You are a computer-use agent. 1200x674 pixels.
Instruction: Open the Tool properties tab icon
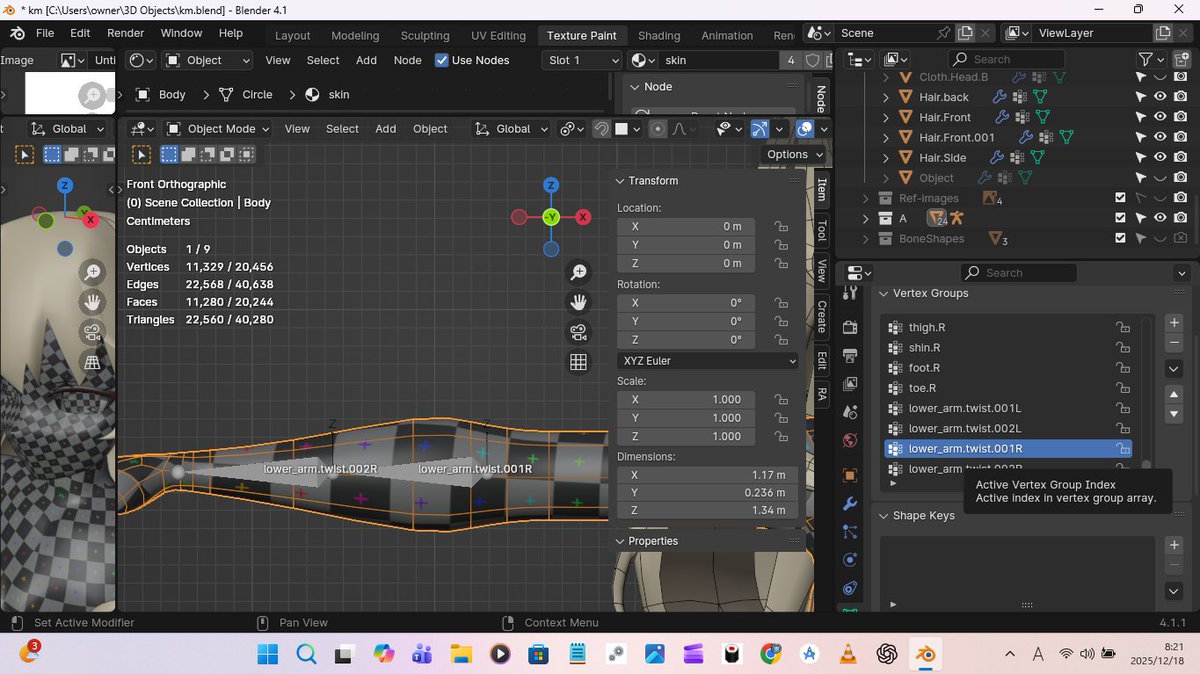(850, 294)
